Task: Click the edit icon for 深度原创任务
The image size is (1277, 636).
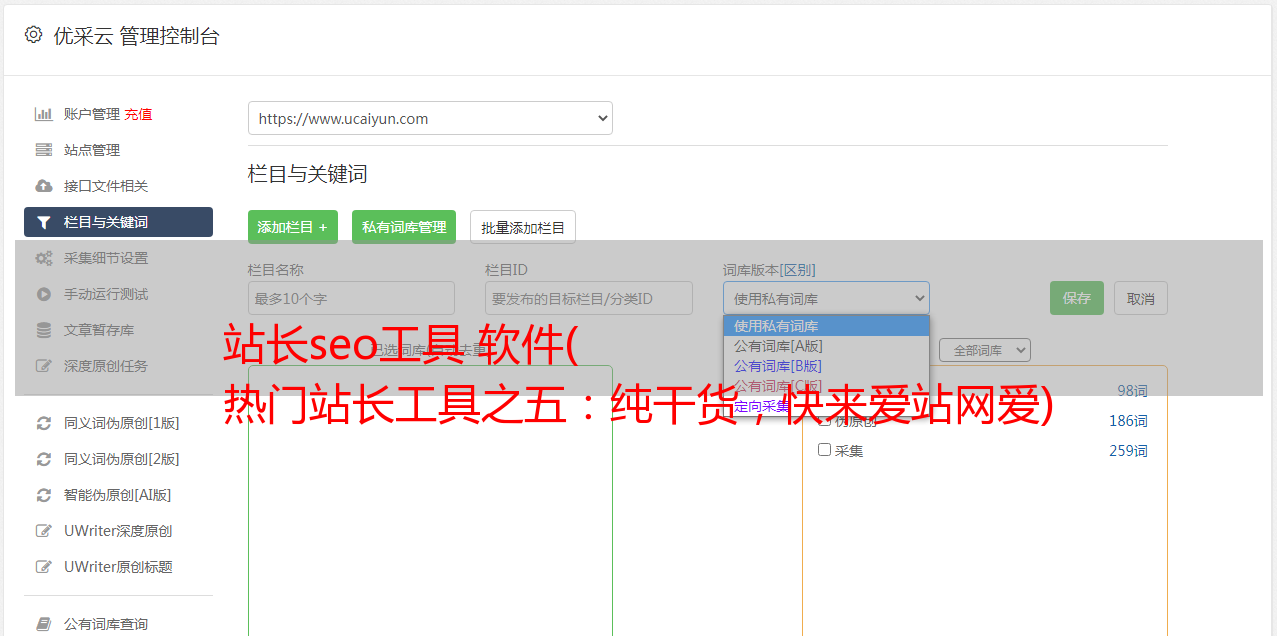Action: point(43,366)
